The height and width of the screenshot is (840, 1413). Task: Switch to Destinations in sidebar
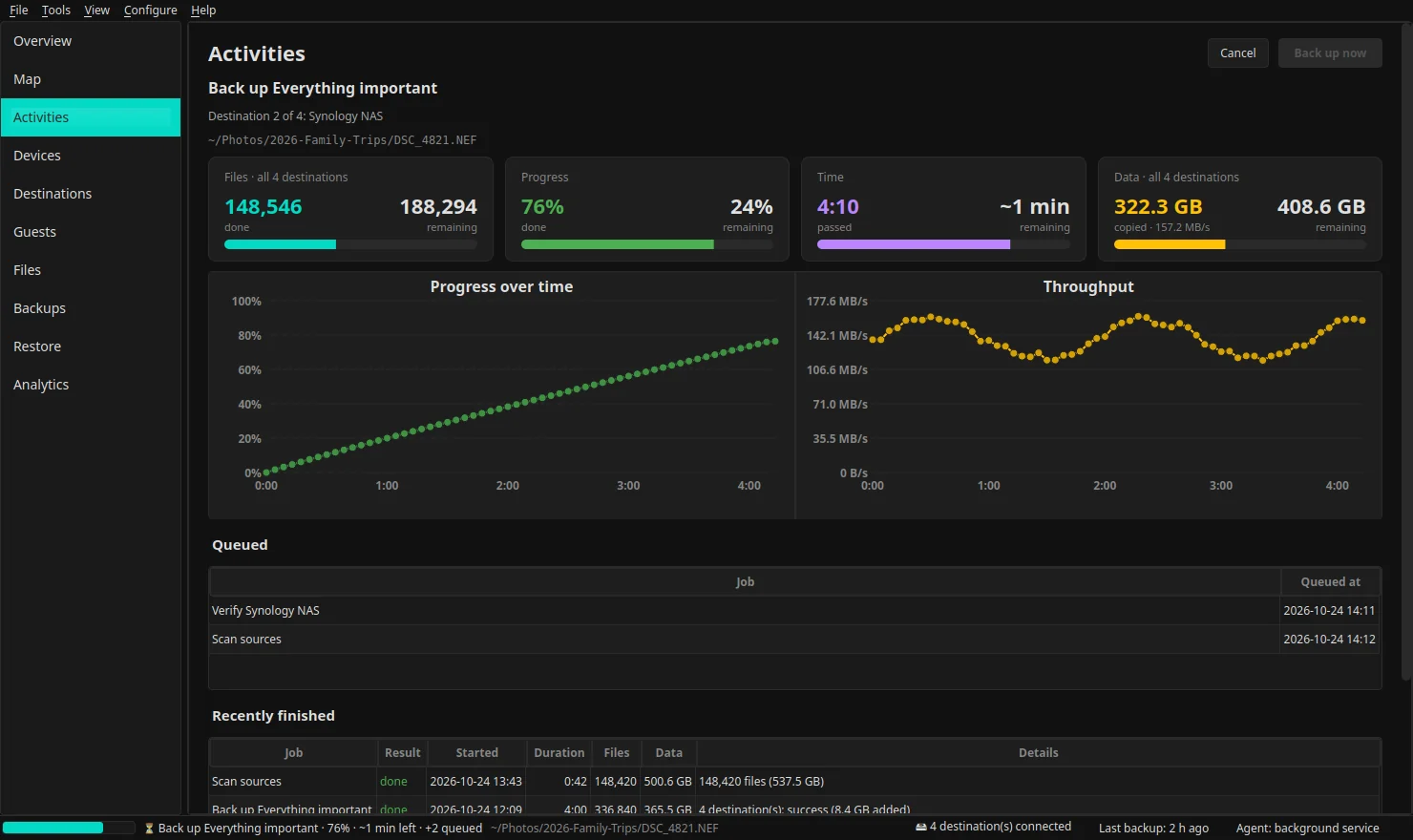point(91,194)
